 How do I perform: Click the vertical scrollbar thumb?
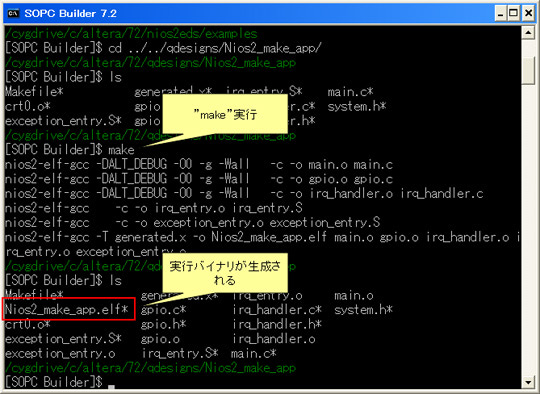pos(528,70)
